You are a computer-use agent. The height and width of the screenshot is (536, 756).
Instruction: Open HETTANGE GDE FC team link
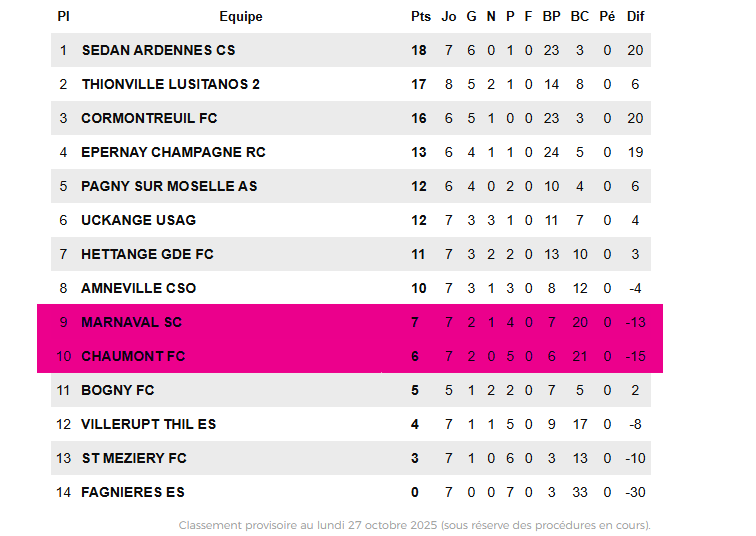(x=147, y=254)
